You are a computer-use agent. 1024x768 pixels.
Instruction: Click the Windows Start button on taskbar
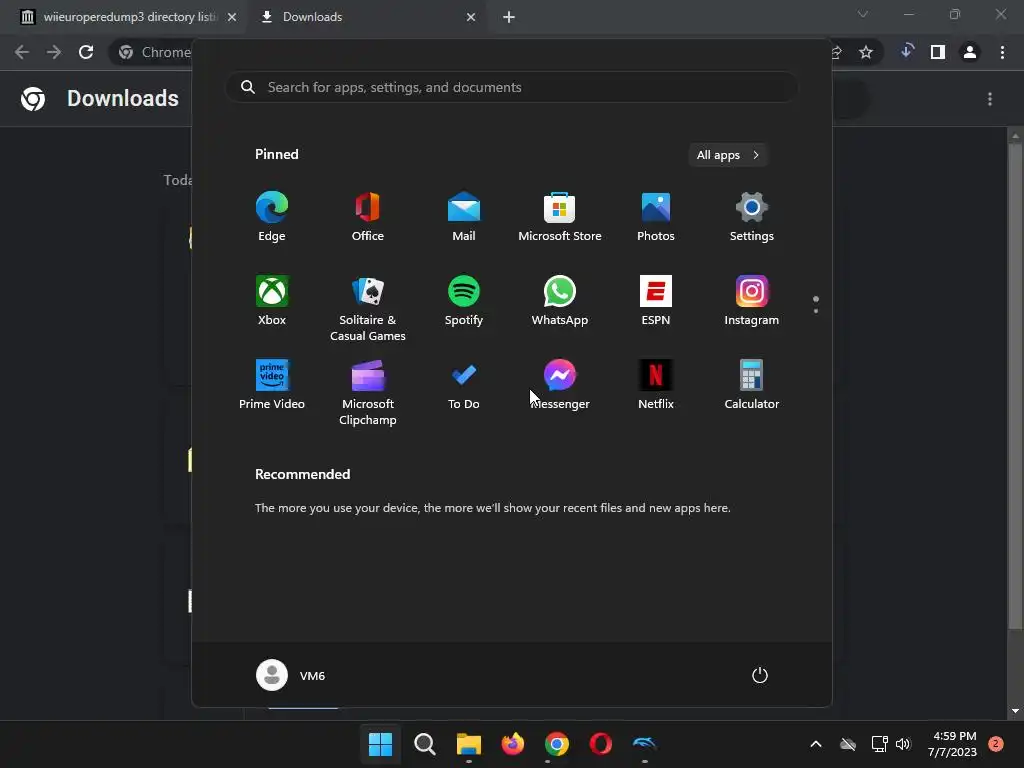(380, 743)
